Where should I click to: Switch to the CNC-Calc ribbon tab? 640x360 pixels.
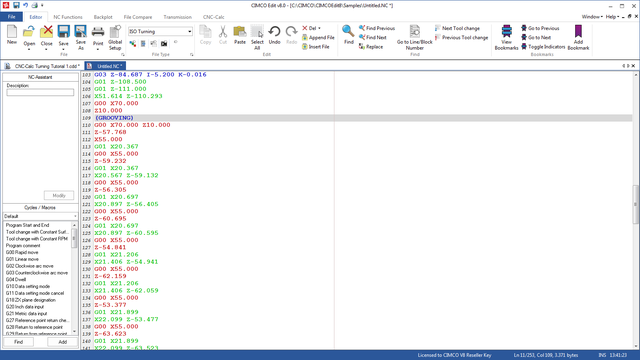[214, 17]
